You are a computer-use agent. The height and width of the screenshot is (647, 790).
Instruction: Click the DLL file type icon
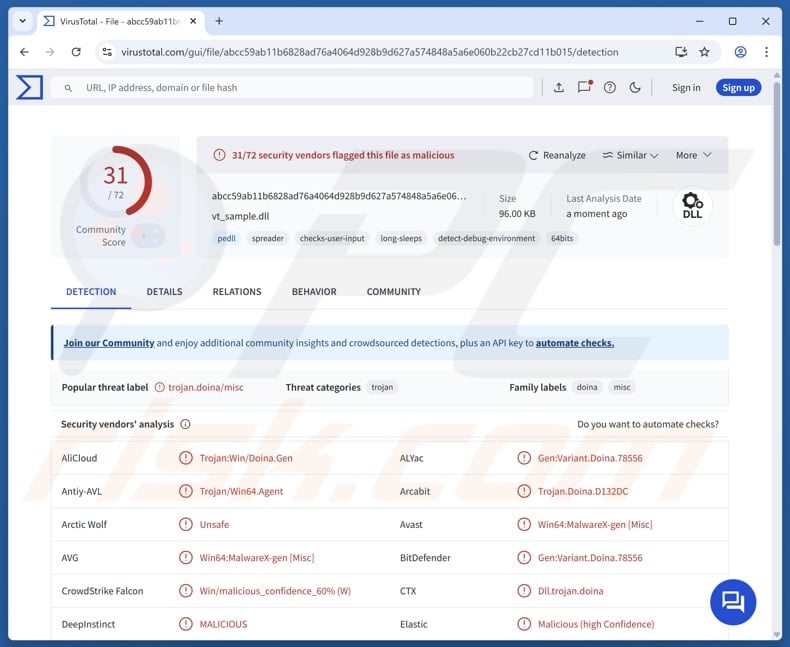(692, 206)
